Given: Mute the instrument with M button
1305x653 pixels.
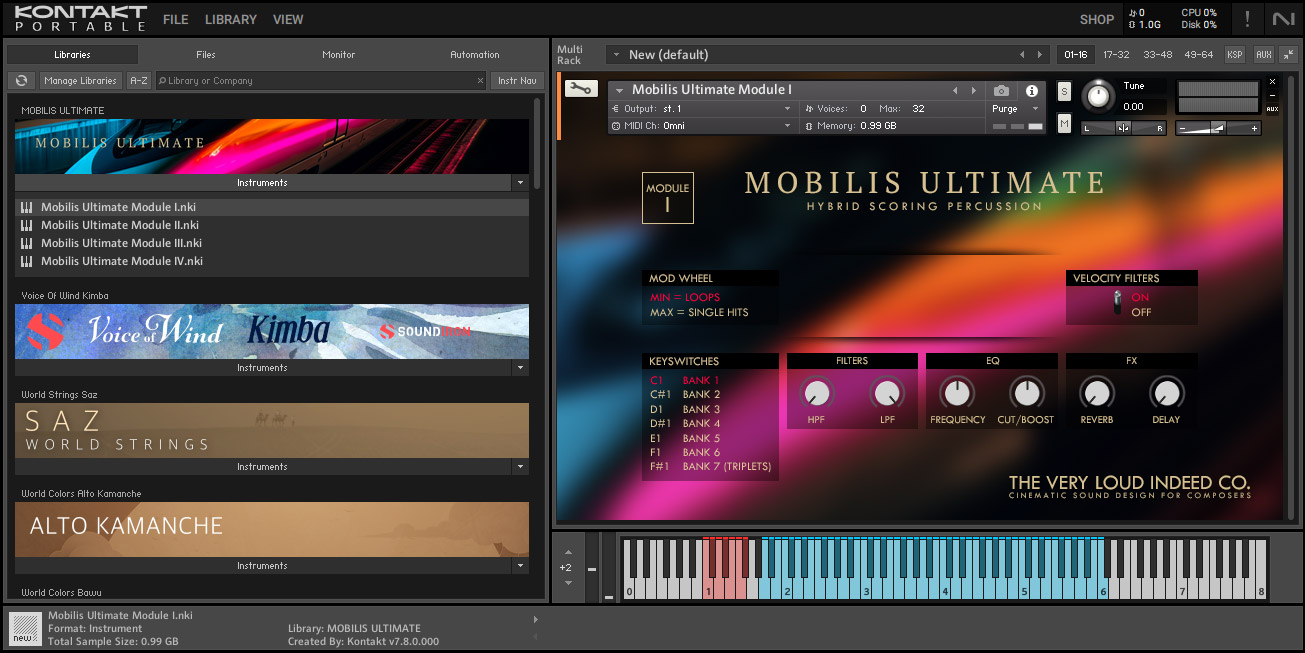Looking at the screenshot, I should point(1064,123).
